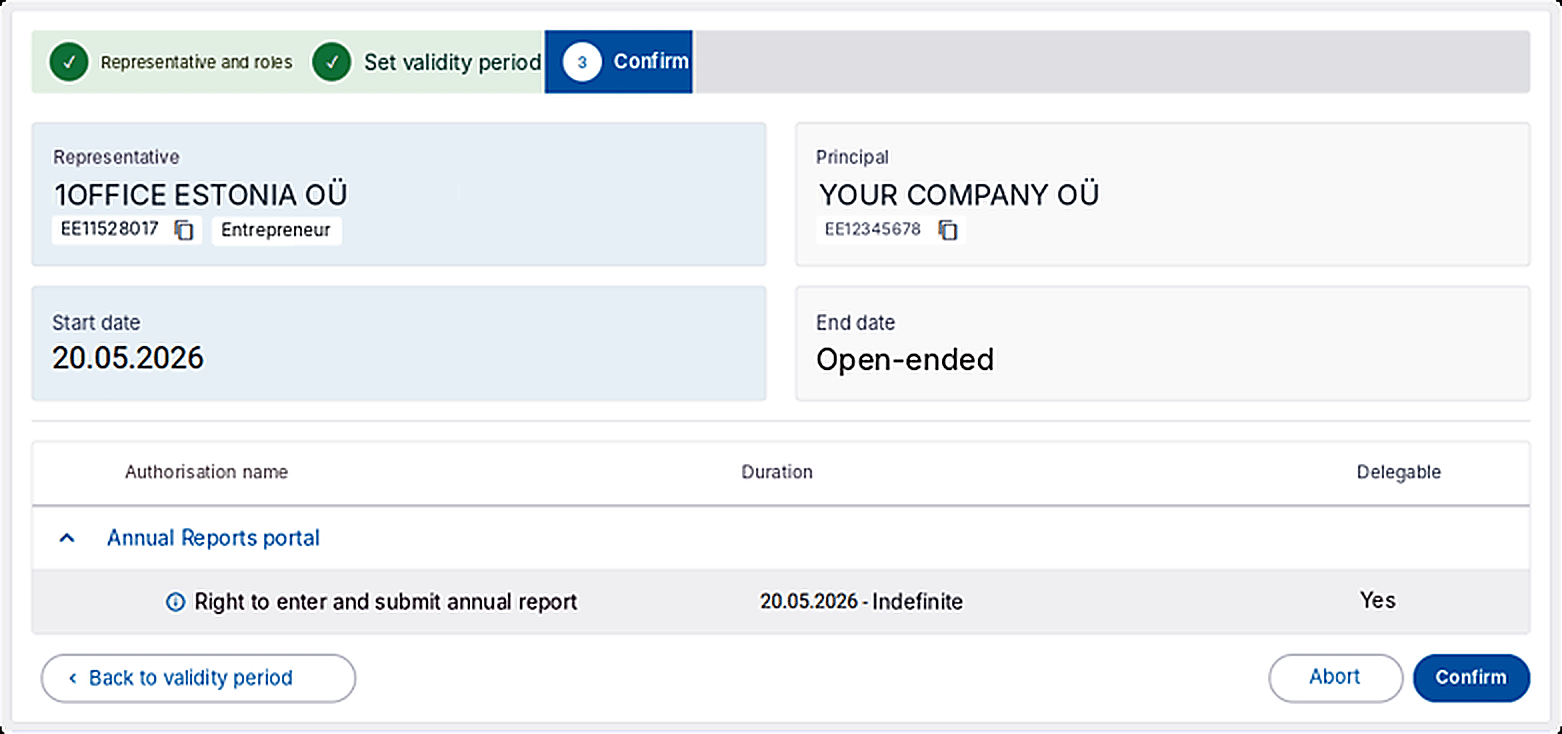Select 1OFFICE ESTONIA OÜ representative name
This screenshot has width=1562, height=734.
coord(201,194)
